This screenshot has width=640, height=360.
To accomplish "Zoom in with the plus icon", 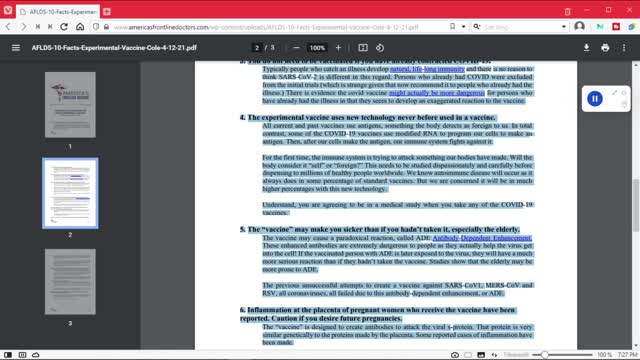I will (338, 48).
